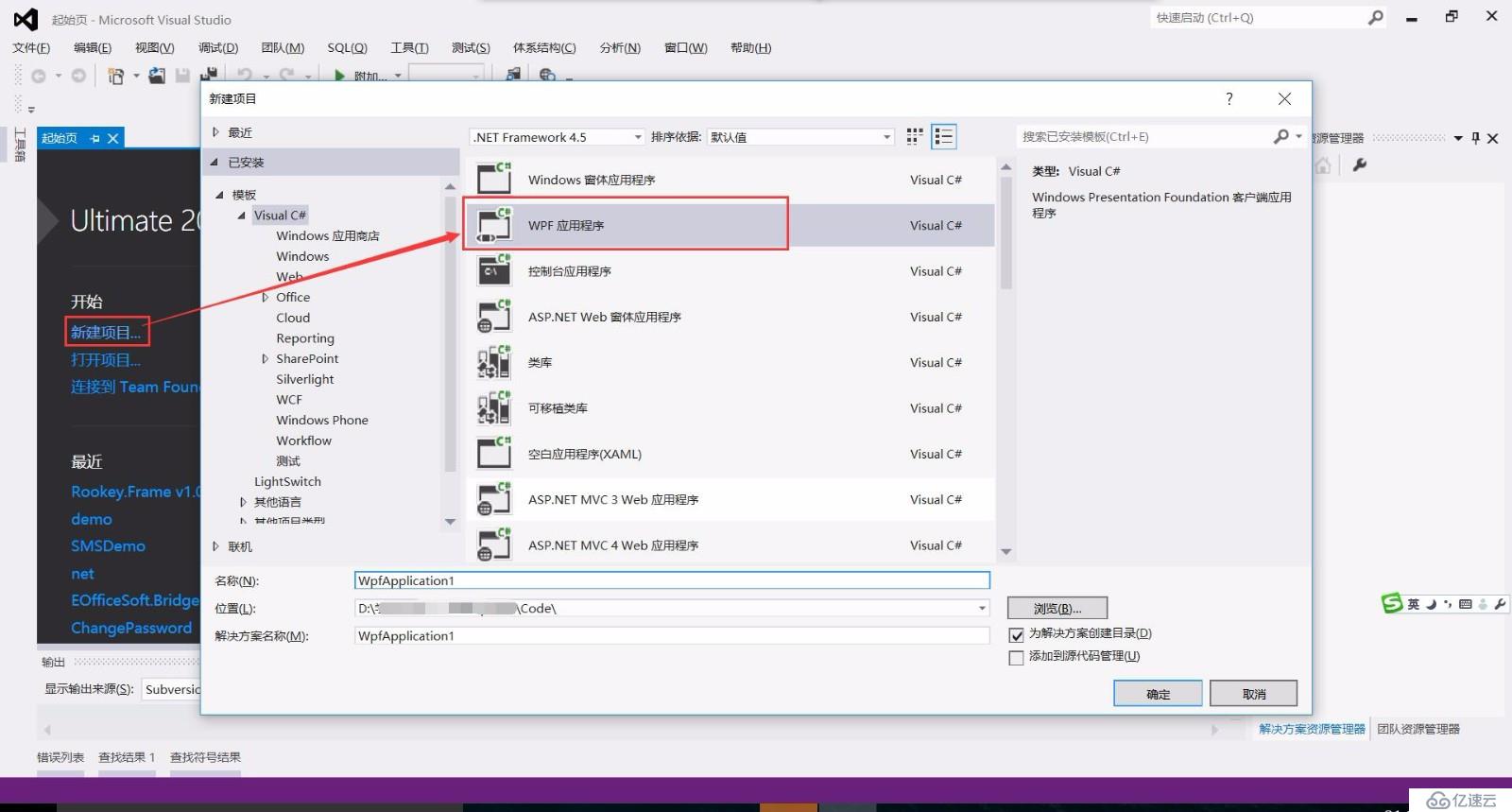The image size is (1512, 812).
Task: Toggle 添加到源代码管理 checkbox
Action: pos(1017,658)
